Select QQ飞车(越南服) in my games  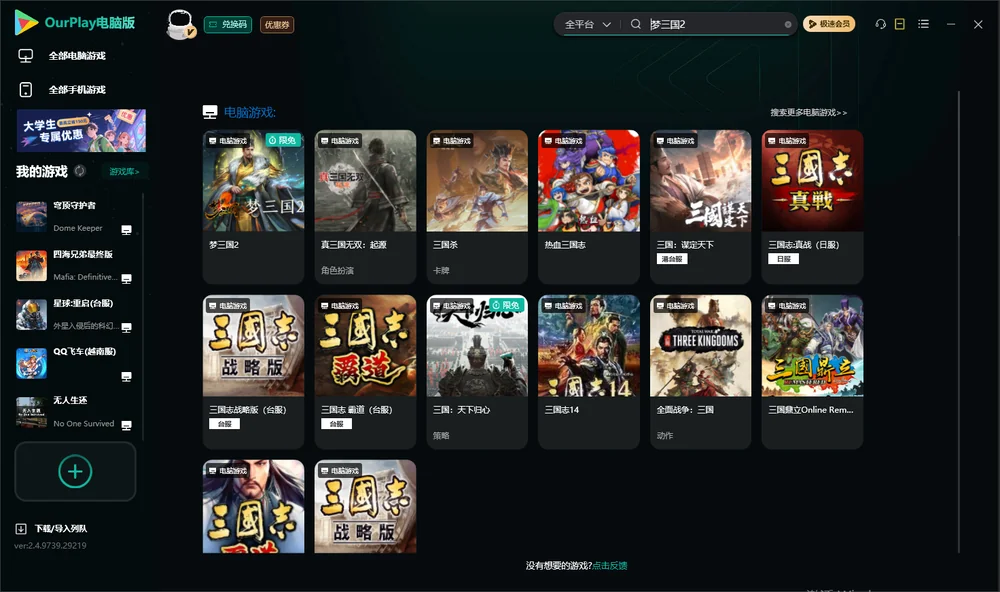(75, 364)
